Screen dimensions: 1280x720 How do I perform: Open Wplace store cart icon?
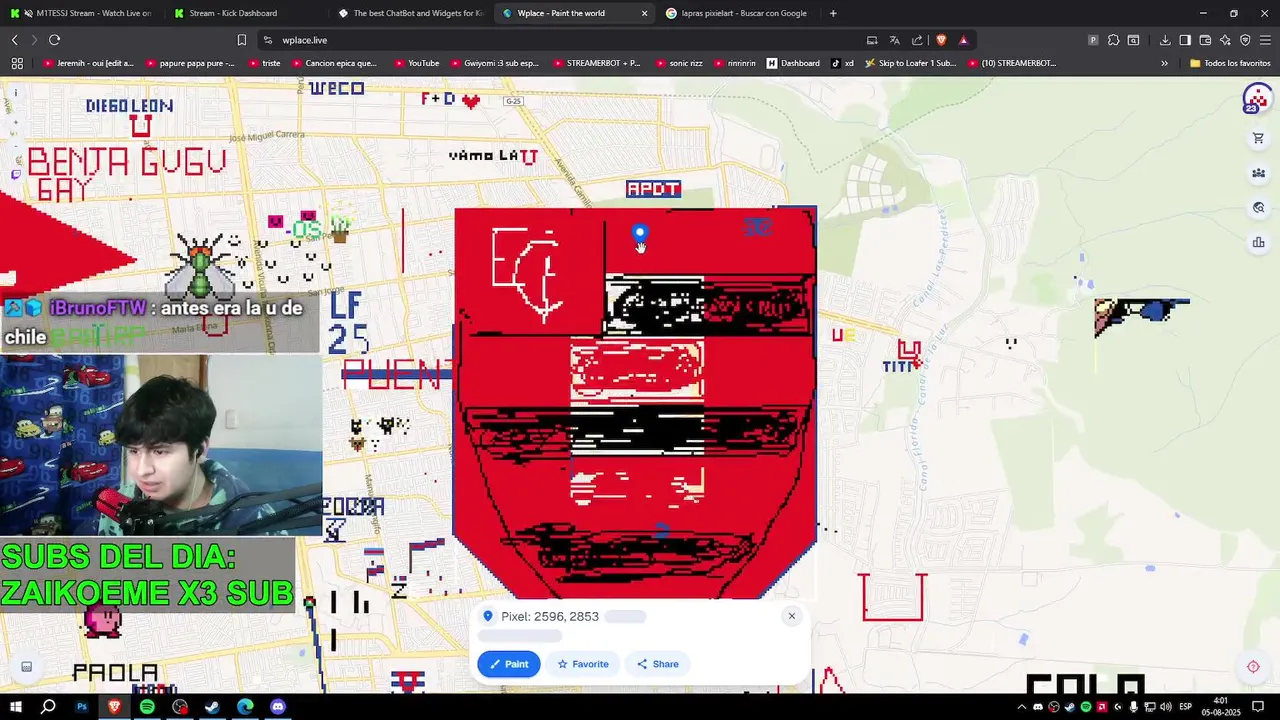(x=1258, y=139)
